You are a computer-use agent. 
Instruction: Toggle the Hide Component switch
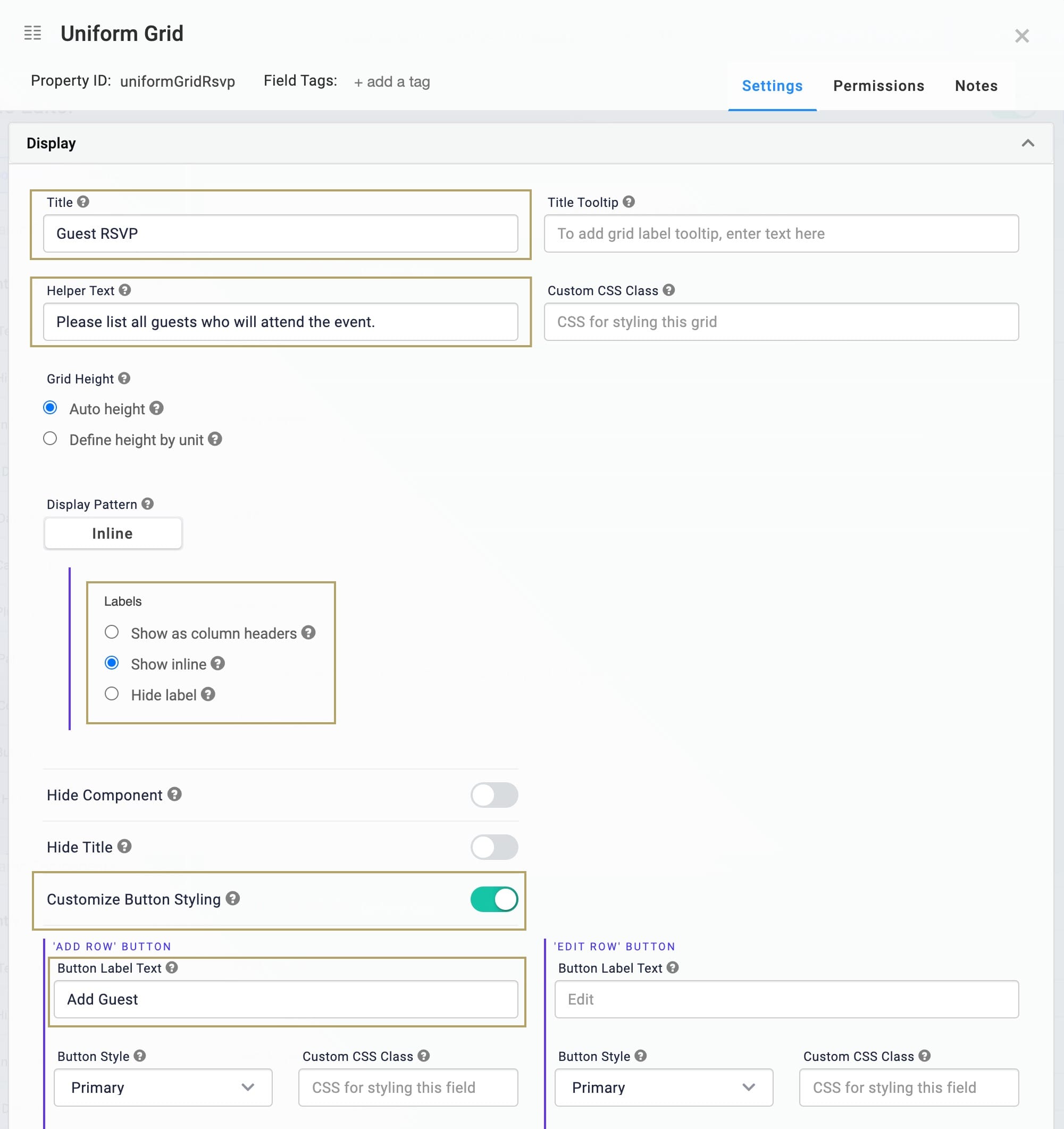tap(494, 795)
